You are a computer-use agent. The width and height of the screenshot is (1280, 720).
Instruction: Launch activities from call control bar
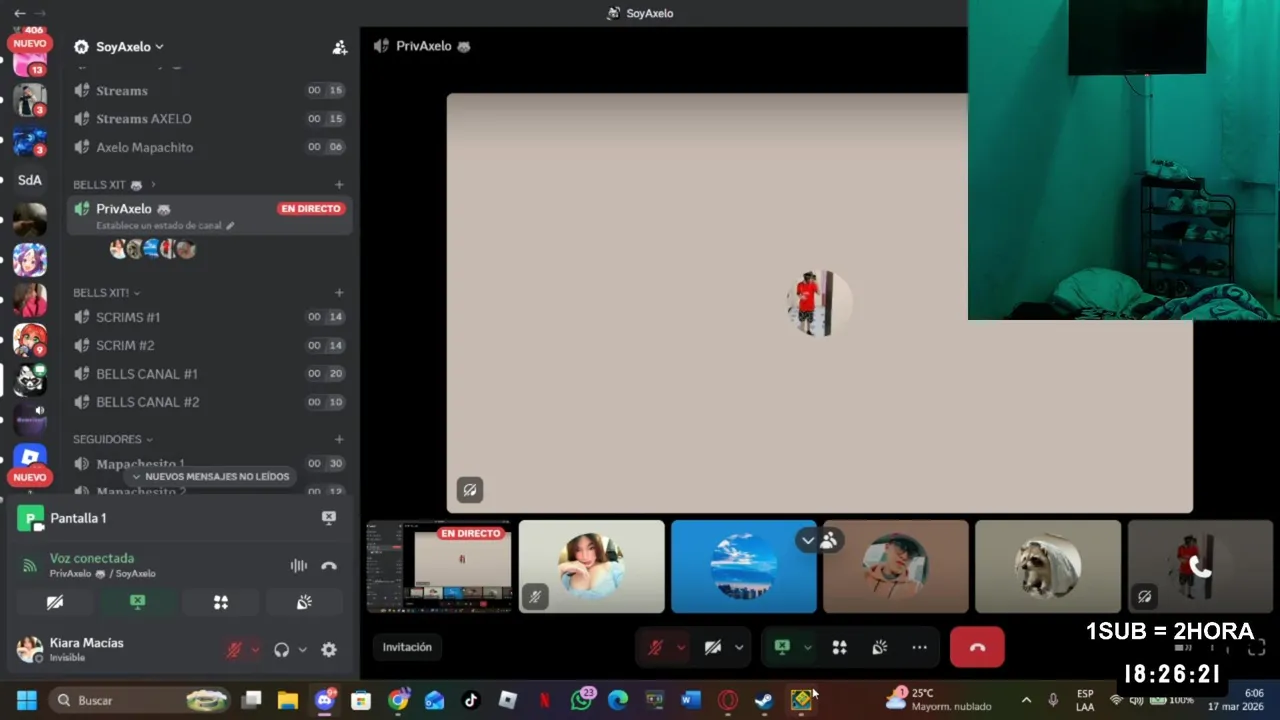coord(840,648)
